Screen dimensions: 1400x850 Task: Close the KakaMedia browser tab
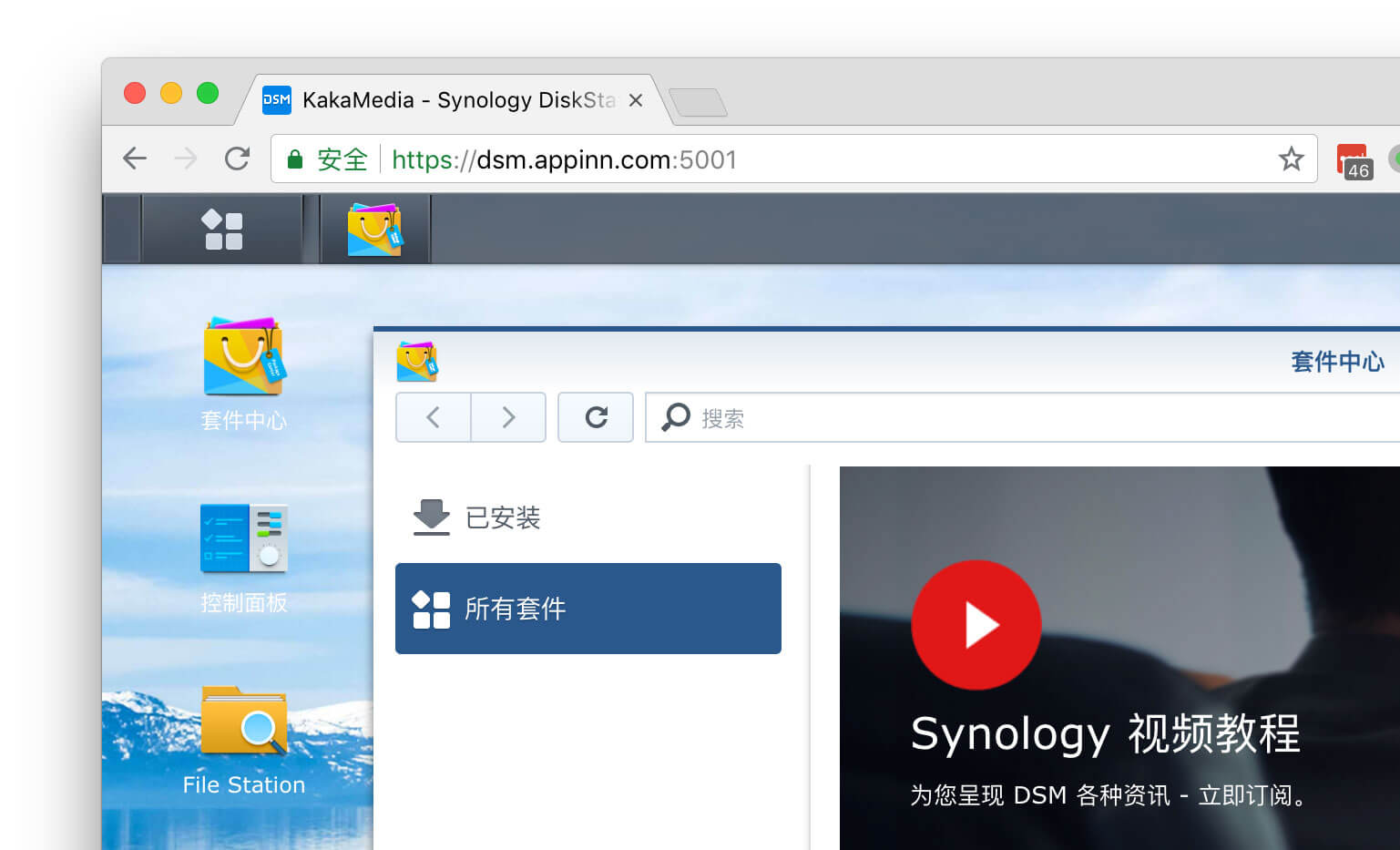[x=636, y=100]
